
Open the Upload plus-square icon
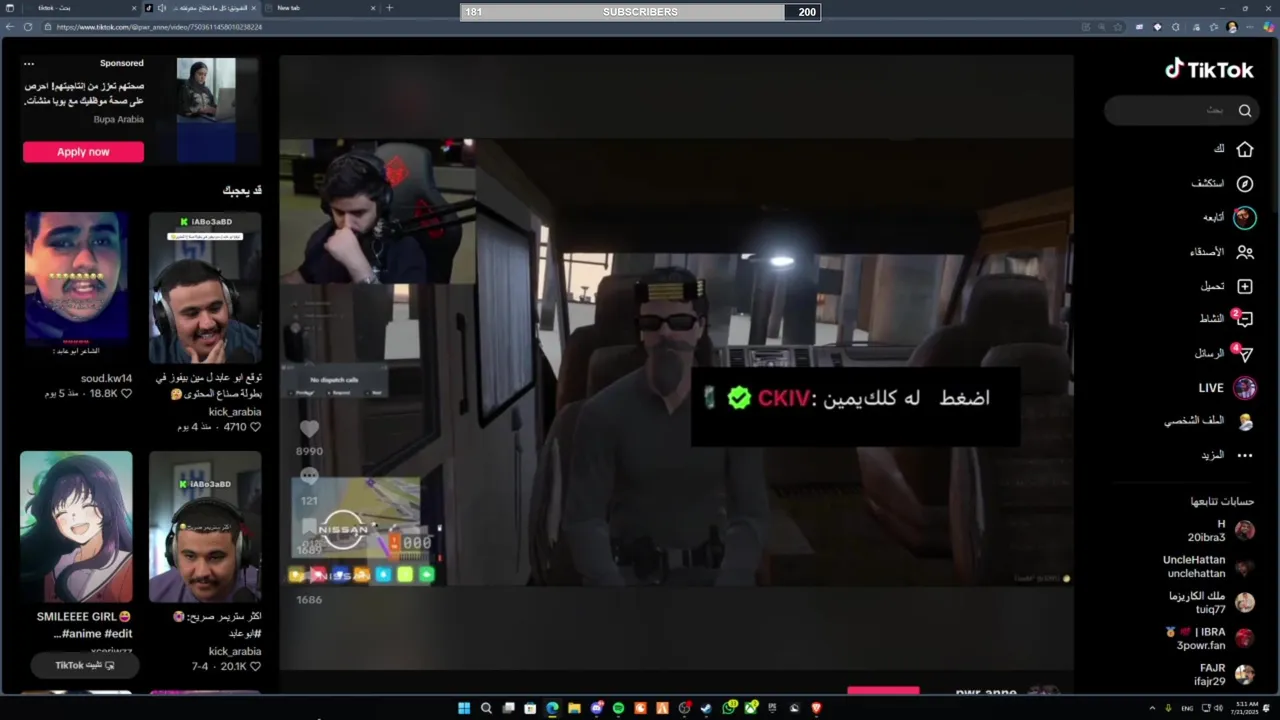tap(1245, 286)
